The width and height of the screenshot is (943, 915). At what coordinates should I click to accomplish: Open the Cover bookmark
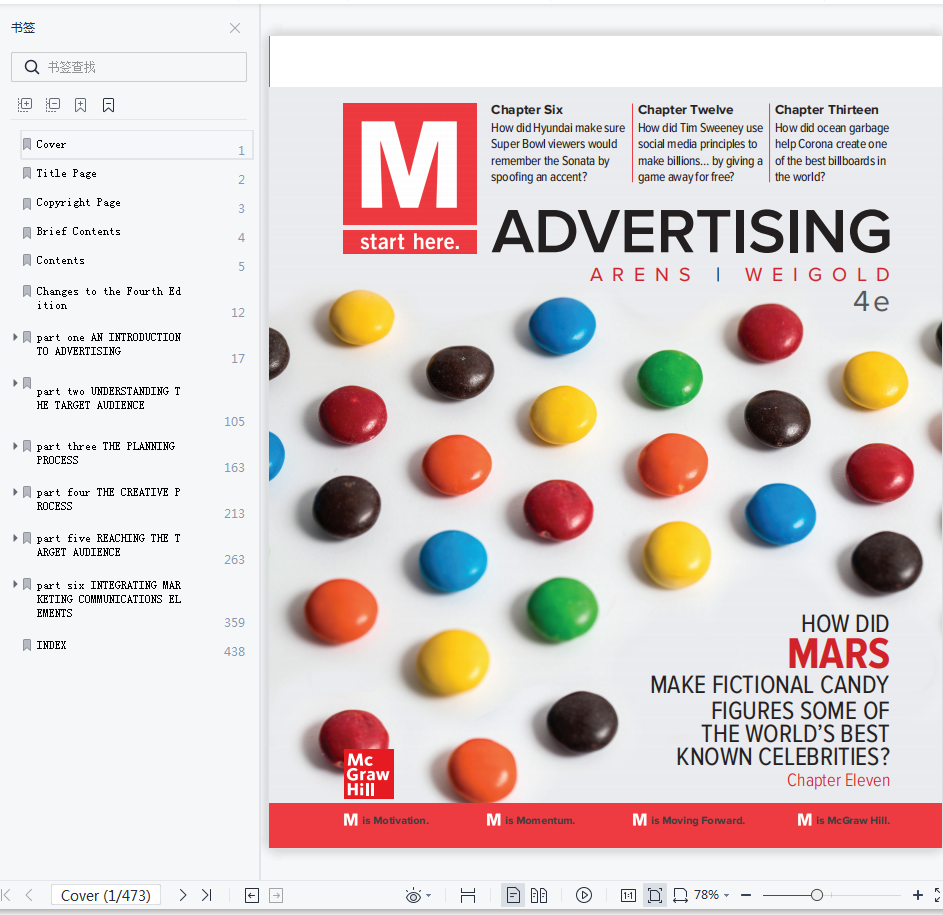click(x=137, y=145)
